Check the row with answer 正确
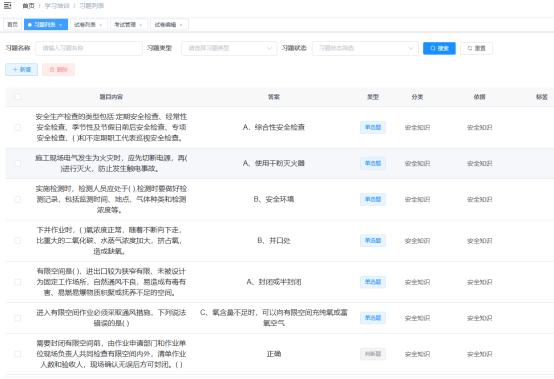The height and width of the screenshot is (379, 554). coord(18,354)
